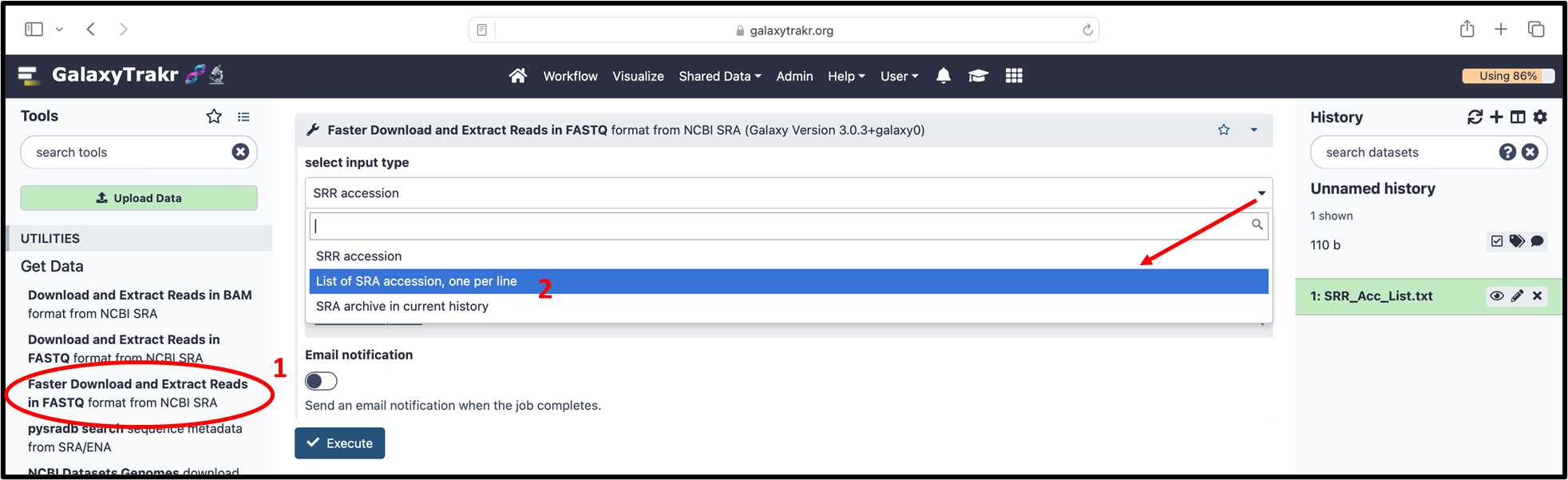The height and width of the screenshot is (480, 1568).
Task: Open Help dropdown menu
Action: point(846,76)
